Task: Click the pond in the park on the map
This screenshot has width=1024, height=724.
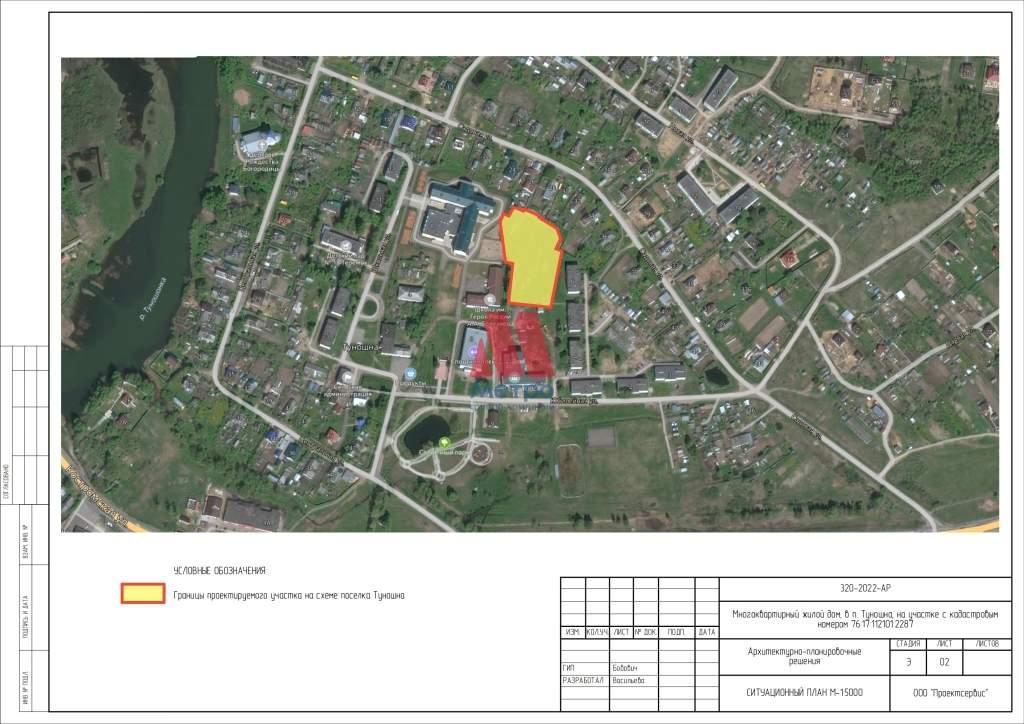Action: pyautogui.click(x=427, y=431)
